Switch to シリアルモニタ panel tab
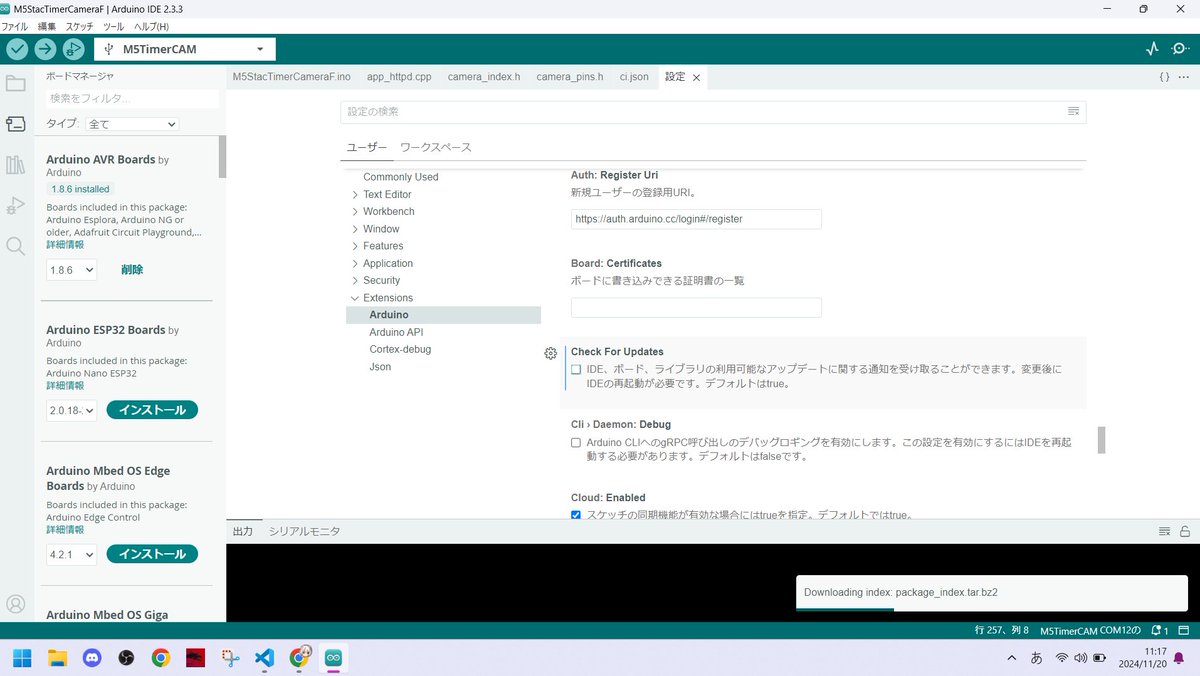Image resolution: width=1200 pixels, height=676 pixels. pyautogui.click(x=304, y=531)
